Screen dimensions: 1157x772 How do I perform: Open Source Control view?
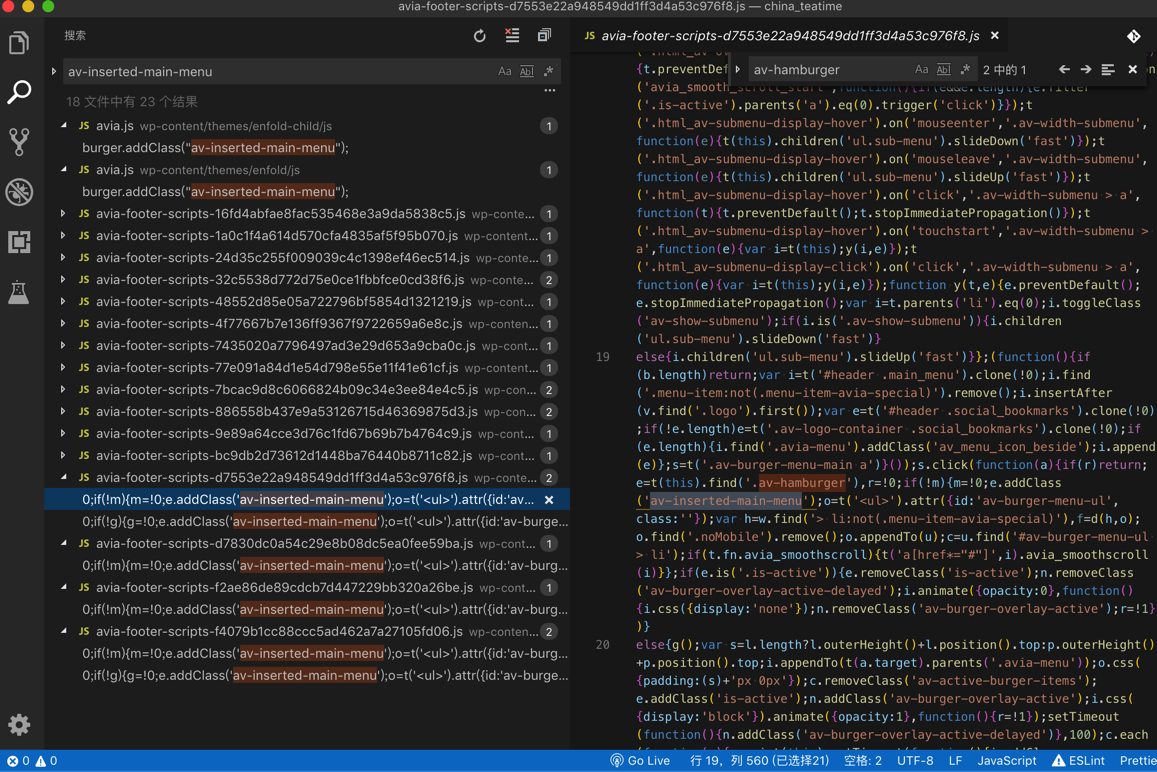pyautogui.click(x=19, y=142)
